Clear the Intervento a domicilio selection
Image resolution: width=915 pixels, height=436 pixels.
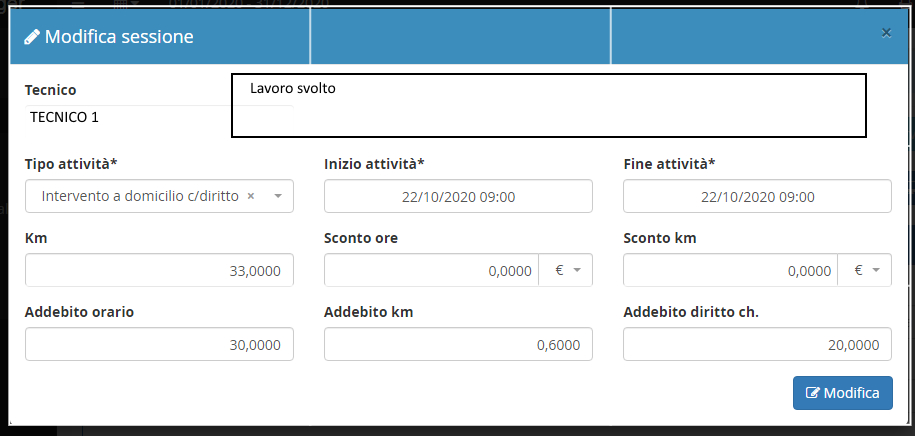251,196
